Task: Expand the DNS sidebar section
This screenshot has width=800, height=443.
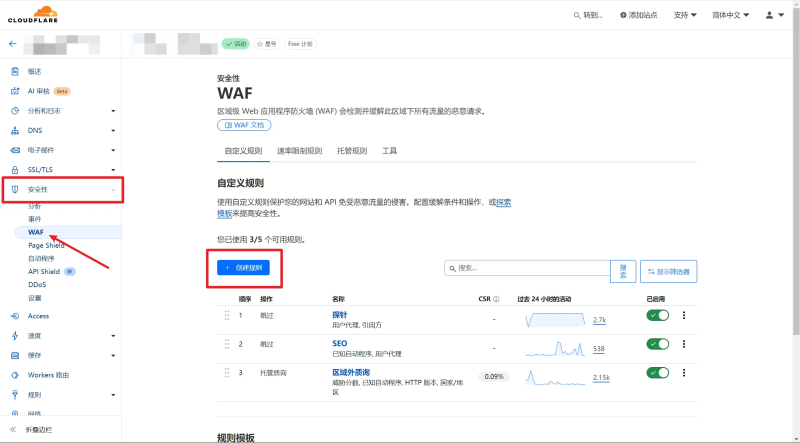Action: [113, 131]
